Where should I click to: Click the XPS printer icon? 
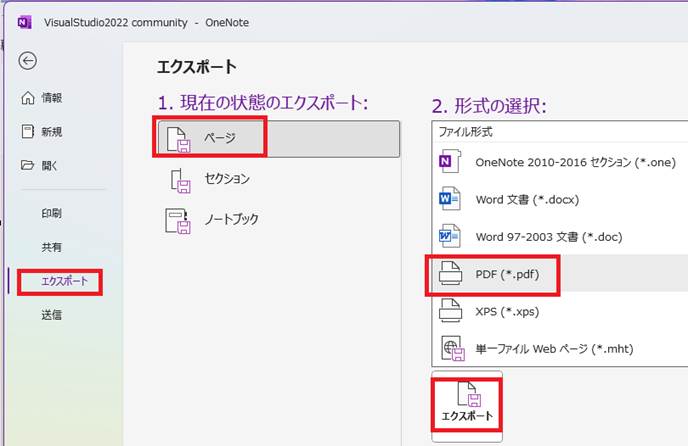pos(451,311)
